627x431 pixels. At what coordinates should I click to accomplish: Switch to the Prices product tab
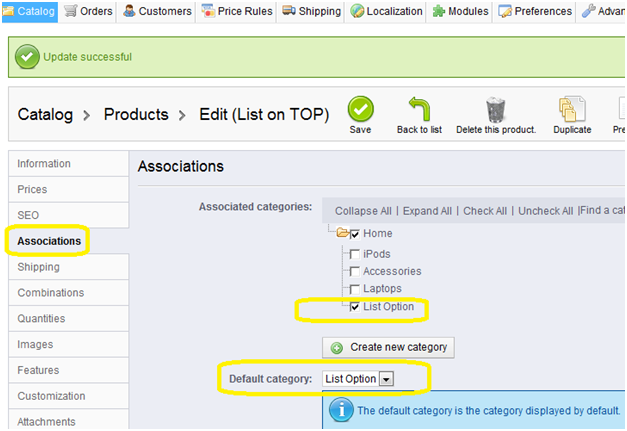click(68, 189)
